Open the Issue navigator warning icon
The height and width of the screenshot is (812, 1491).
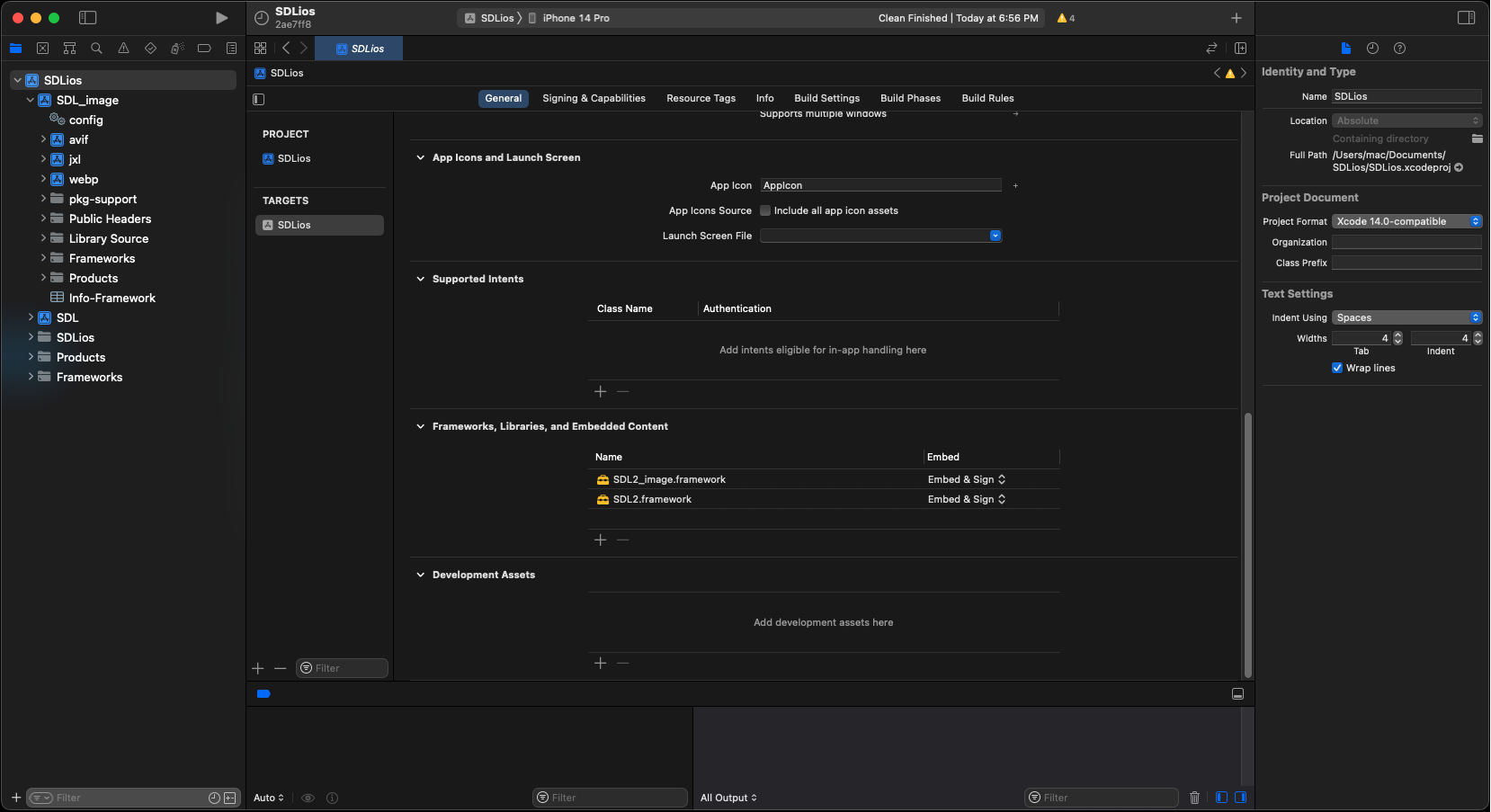pyautogui.click(x=123, y=49)
